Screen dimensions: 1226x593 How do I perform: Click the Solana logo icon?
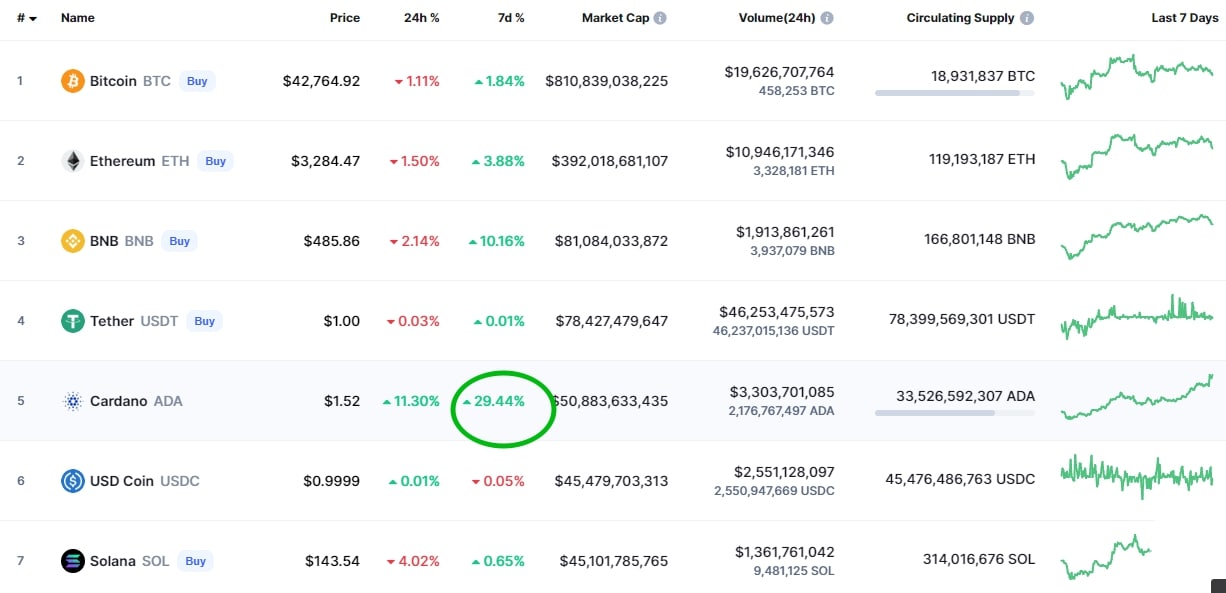pyautogui.click(x=72, y=561)
